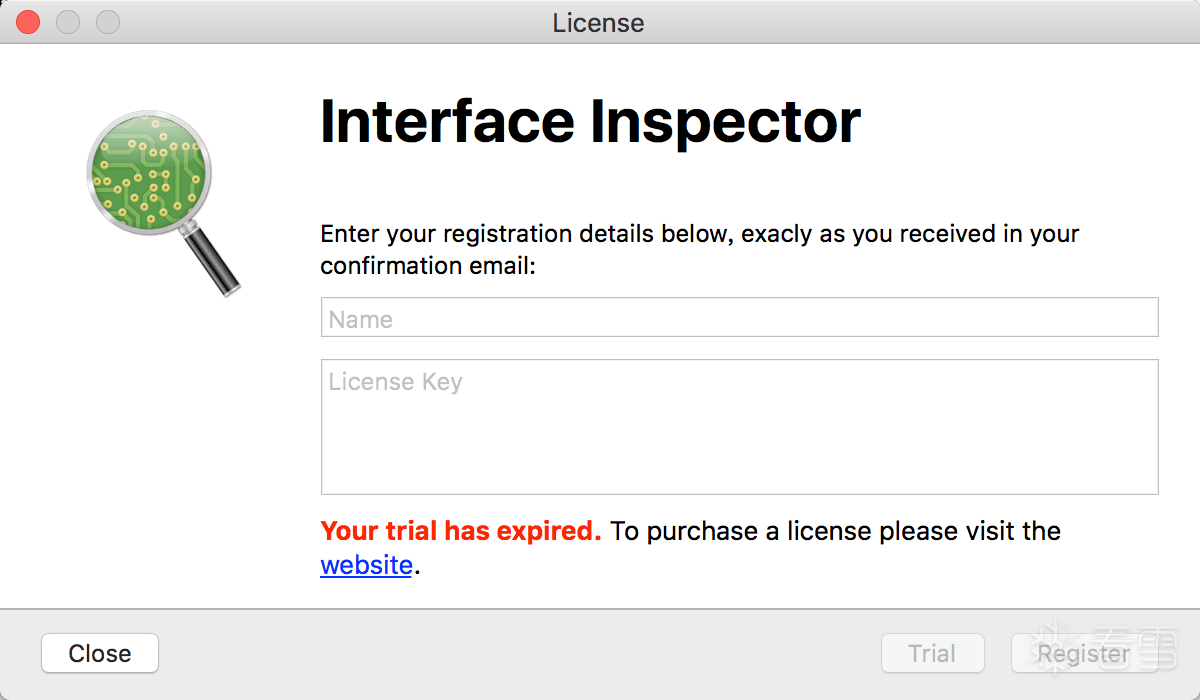This screenshot has height=700, width=1200.
Task: Click the "Your trial has expired." warning text
Action: coord(461,531)
